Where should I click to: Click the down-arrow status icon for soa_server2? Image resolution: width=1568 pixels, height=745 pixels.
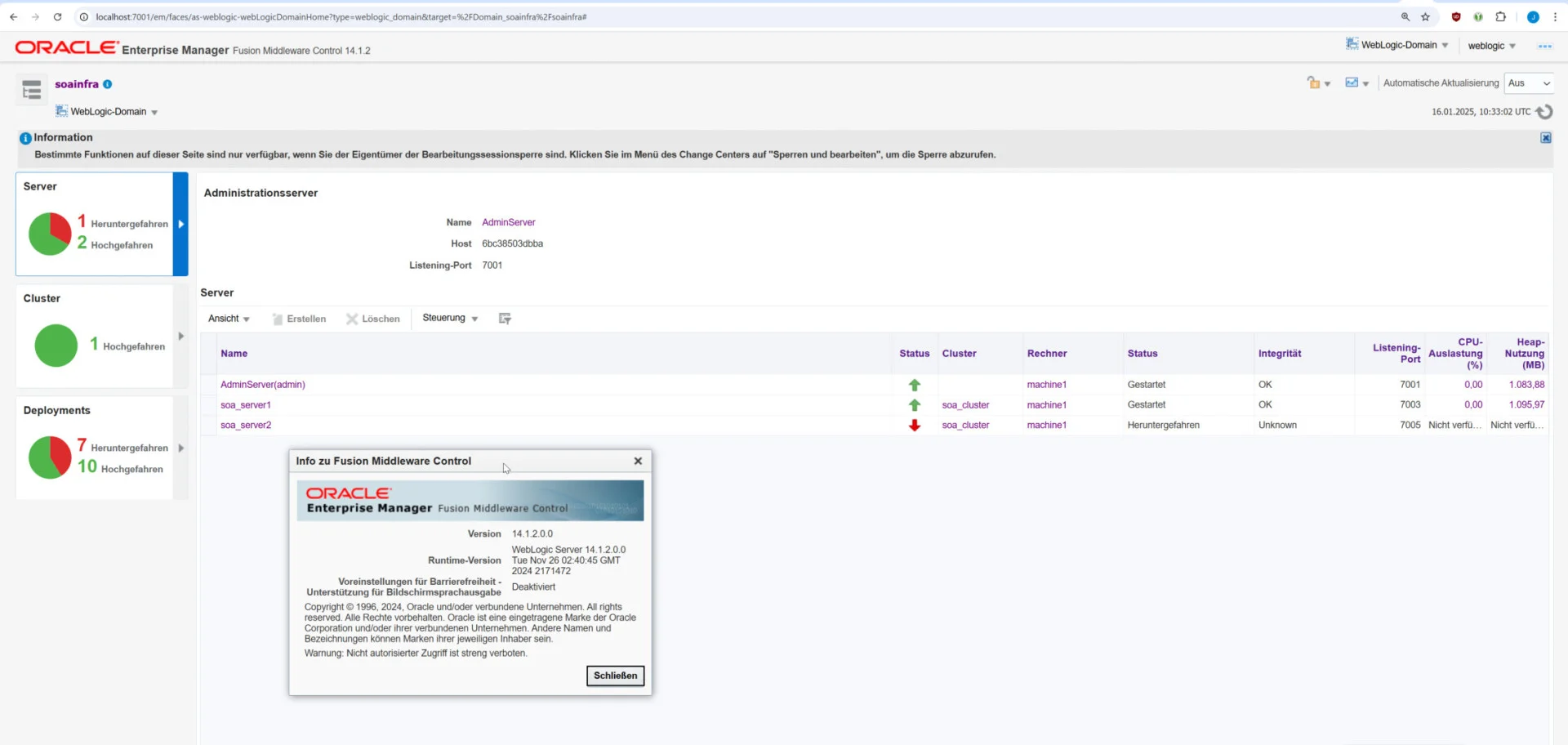coord(915,426)
